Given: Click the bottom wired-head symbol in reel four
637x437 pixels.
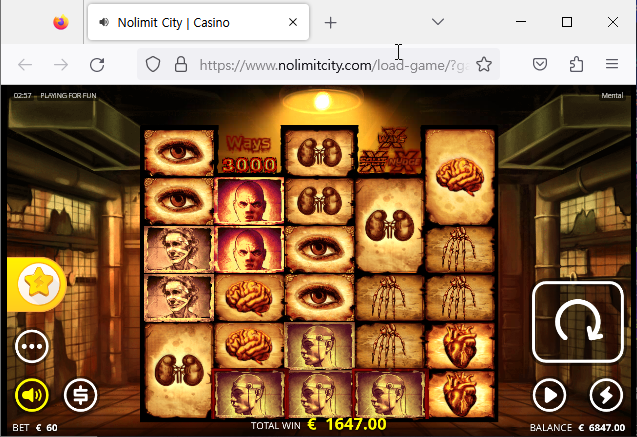Looking at the screenshot, I should (390, 394).
